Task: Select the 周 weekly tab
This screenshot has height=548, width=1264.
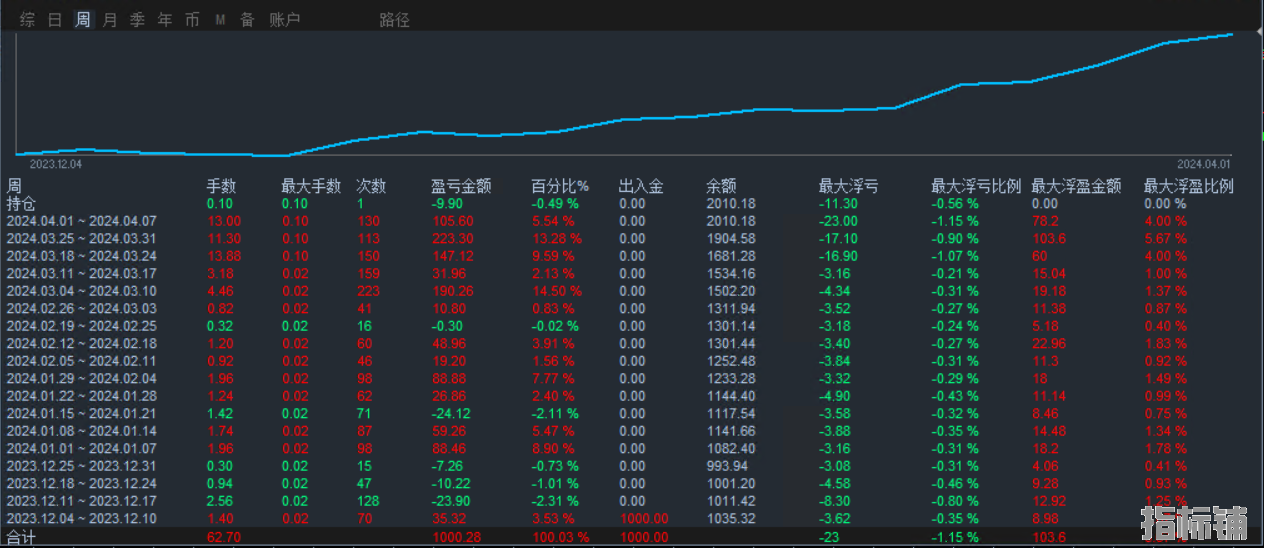Action: pos(83,19)
